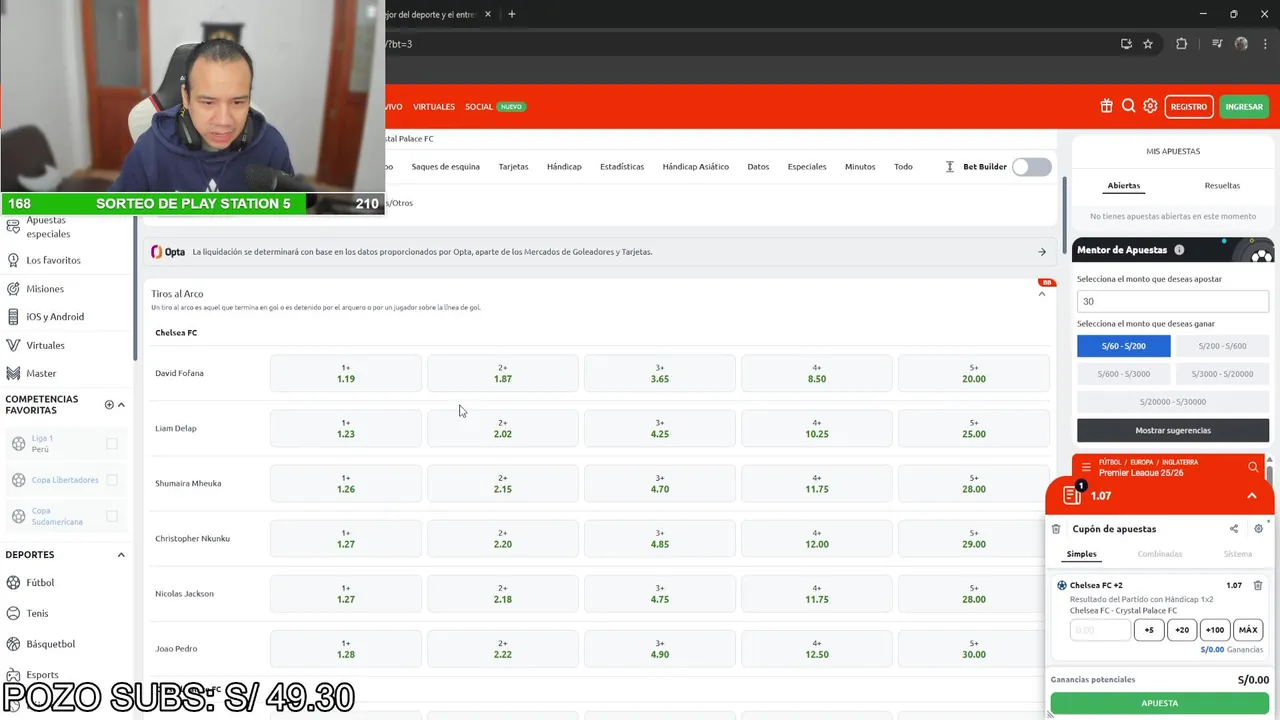The width and height of the screenshot is (1280, 720).
Task: Toggle the Bet Builder switch
Action: (1031, 167)
